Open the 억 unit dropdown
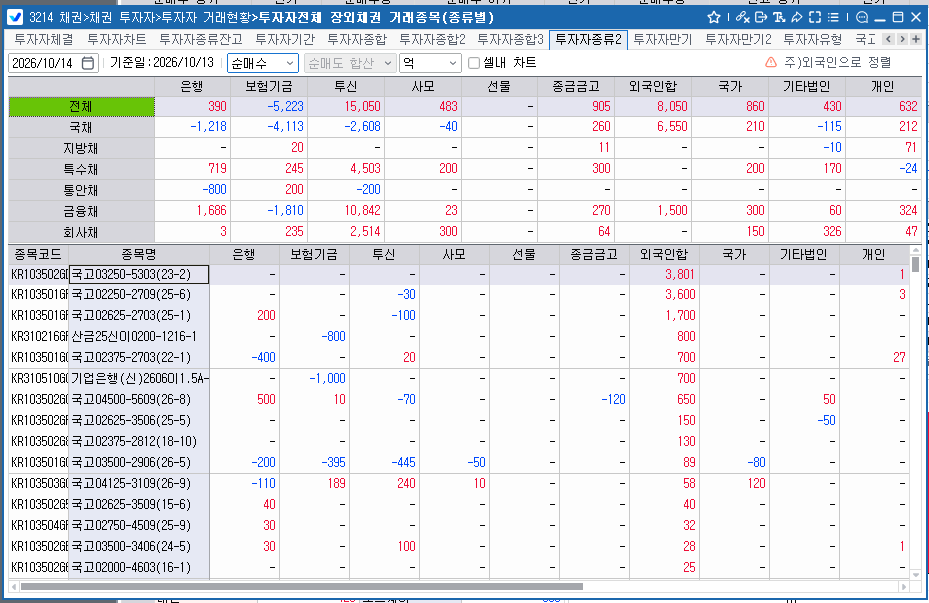This screenshot has width=929, height=603. tap(430, 63)
